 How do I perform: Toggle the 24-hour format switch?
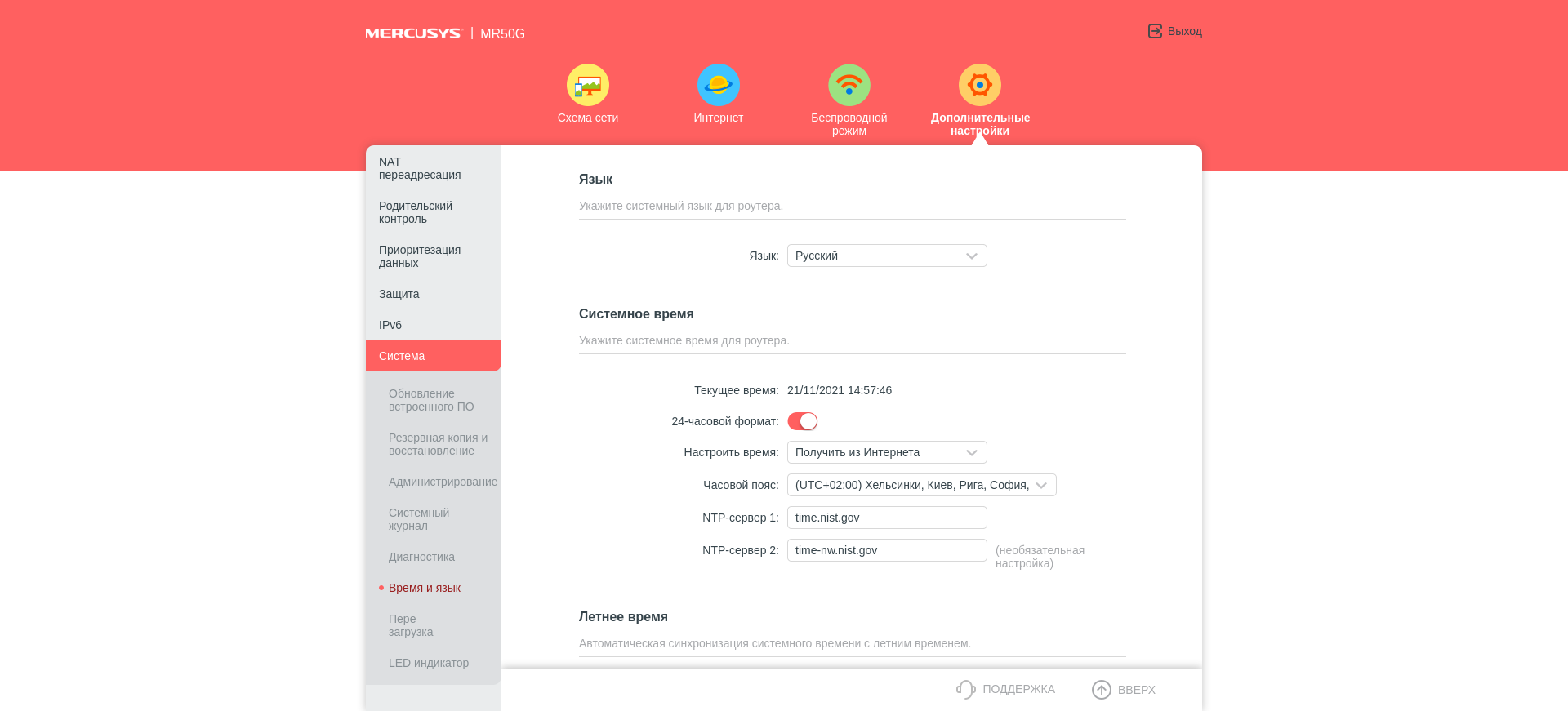pyautogui.click(x=802, y=421)
